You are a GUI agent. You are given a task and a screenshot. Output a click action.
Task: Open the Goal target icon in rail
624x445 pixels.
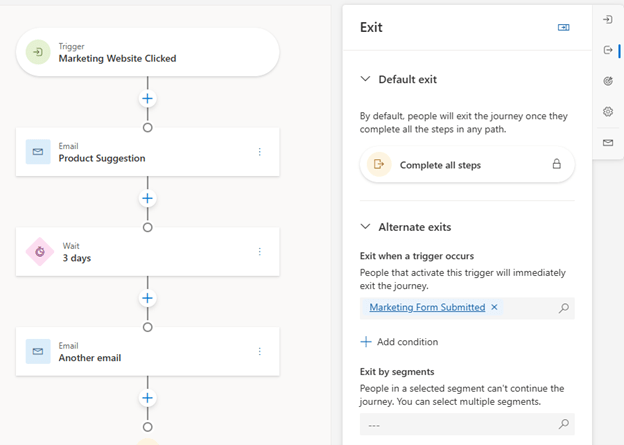(x=608, y=81)
